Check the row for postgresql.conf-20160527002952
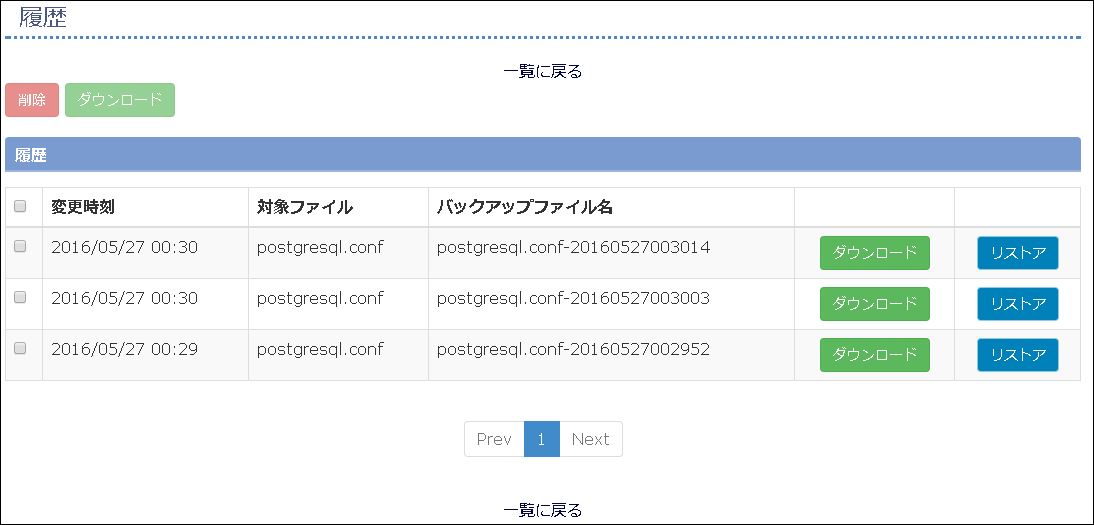Viewport: 1094px width, 525px height. [20, 348]
